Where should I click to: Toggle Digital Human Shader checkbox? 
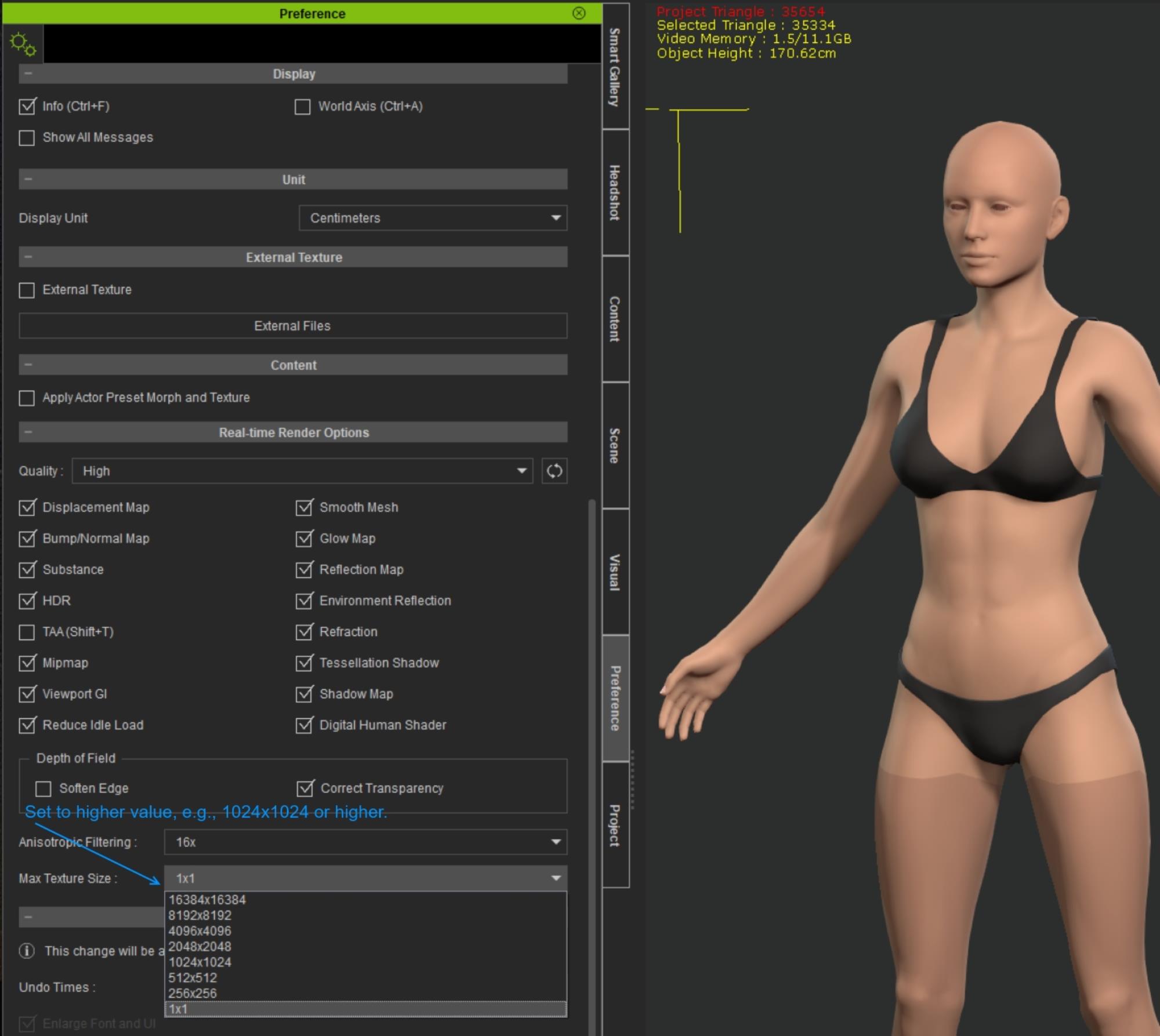pyautogui.click(x=304, y=725)
